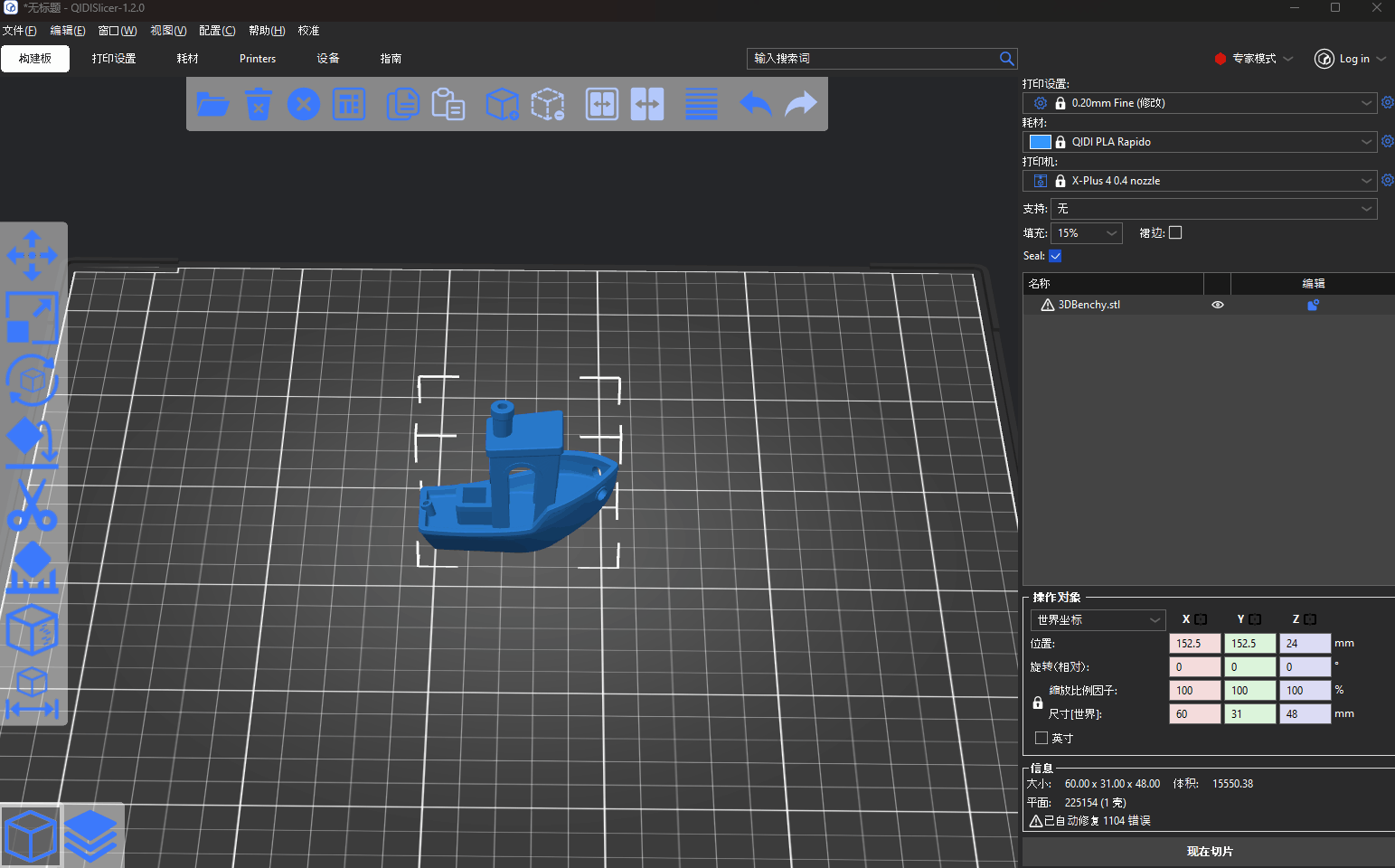
Task: Select the Measure tool at sidebar bottom
Action: click(x=33, y=693)
